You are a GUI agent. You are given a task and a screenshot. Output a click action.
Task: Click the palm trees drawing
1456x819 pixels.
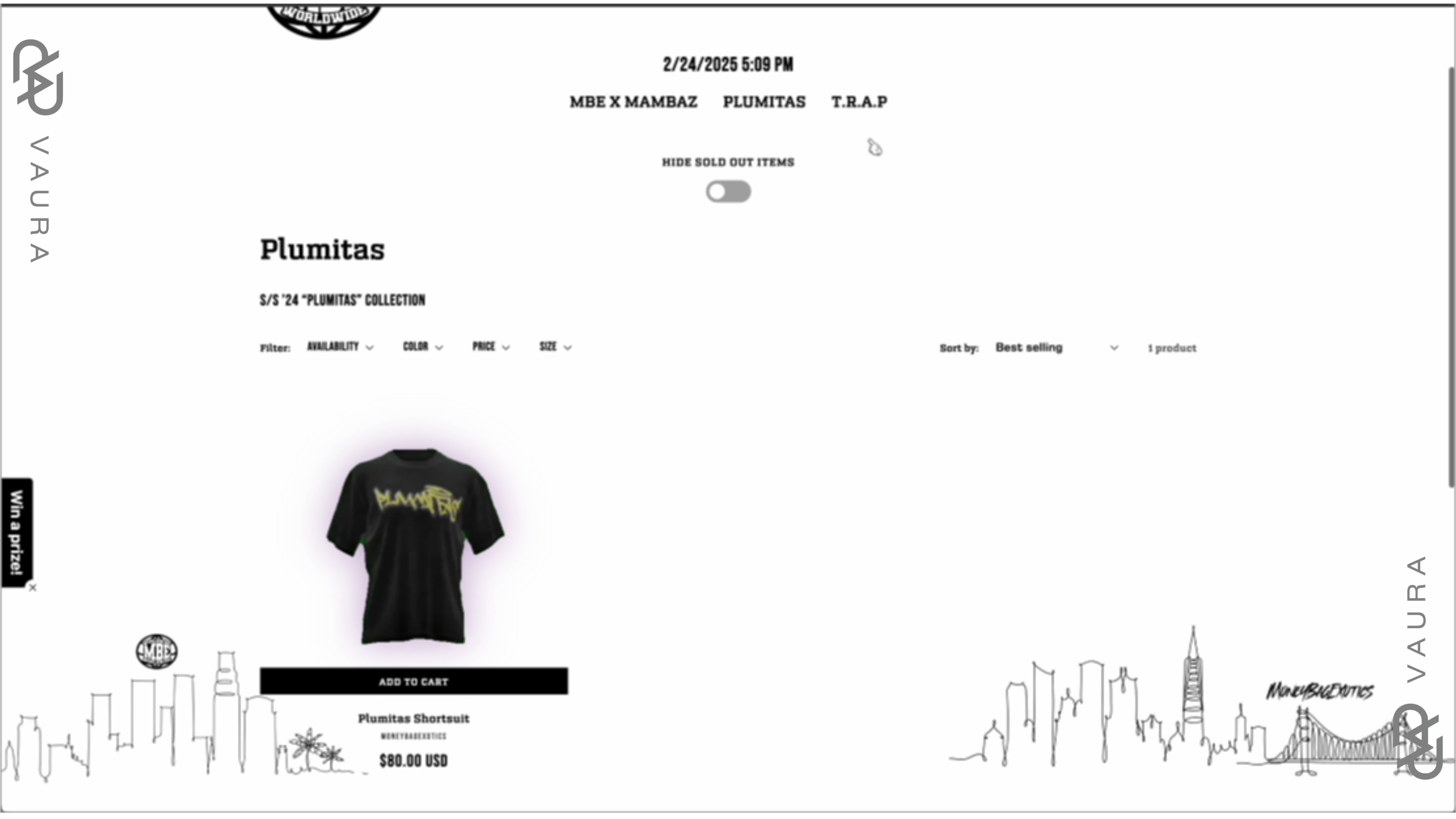coord(316,750)
